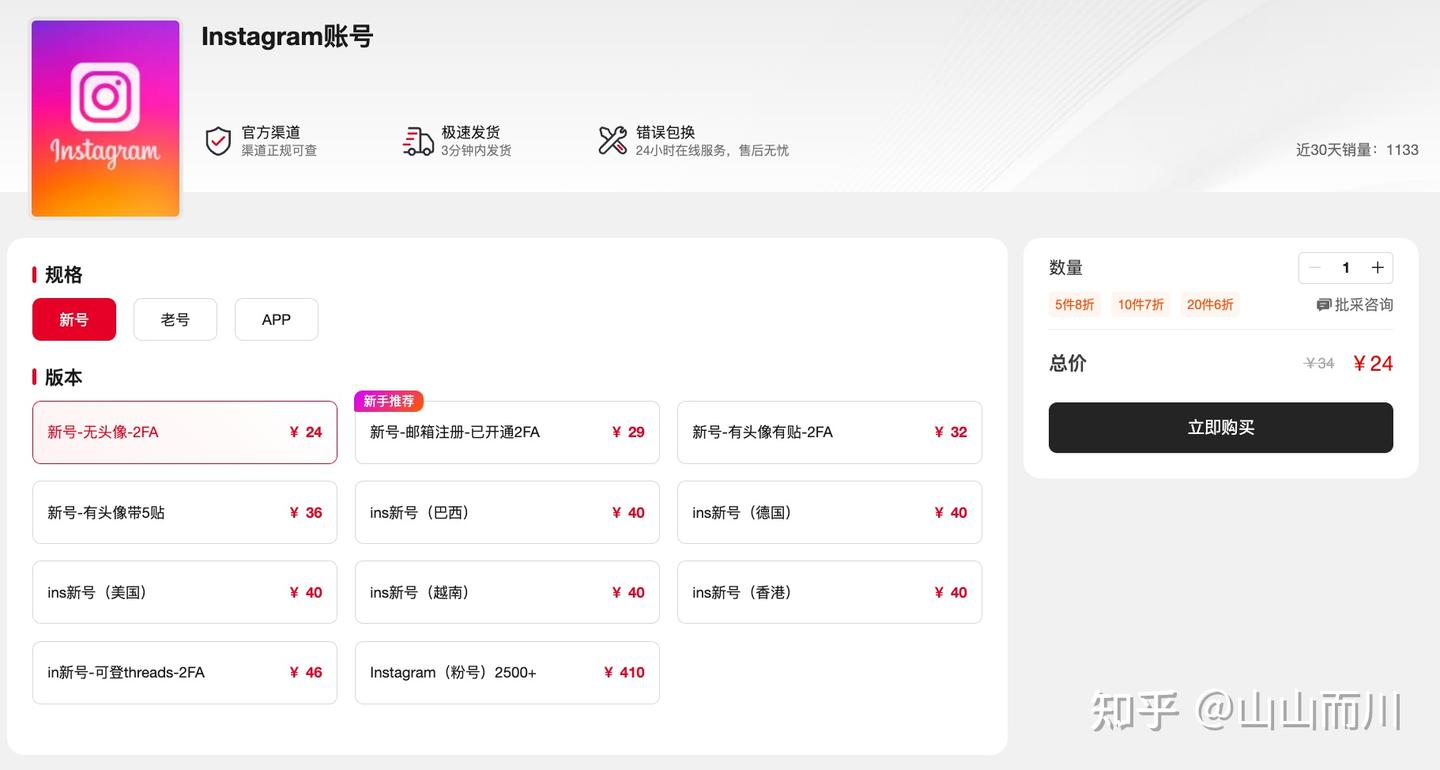This screenshot has width=1440, height=770.
Task: Select the Instagram（粉号）2500+ option
Action: (506, 672)
